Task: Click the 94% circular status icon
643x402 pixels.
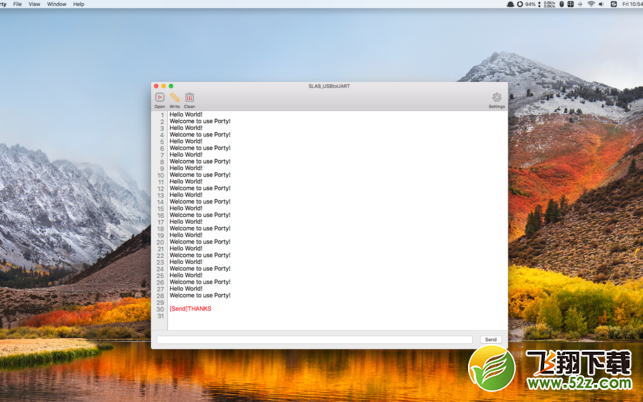Action: 520,4
